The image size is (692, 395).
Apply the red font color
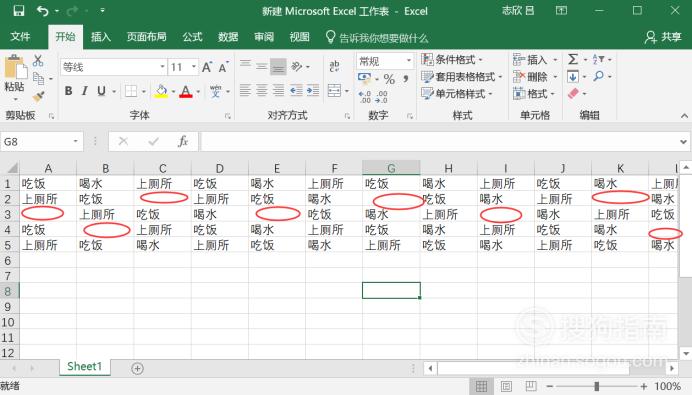[x=186, y=91]
